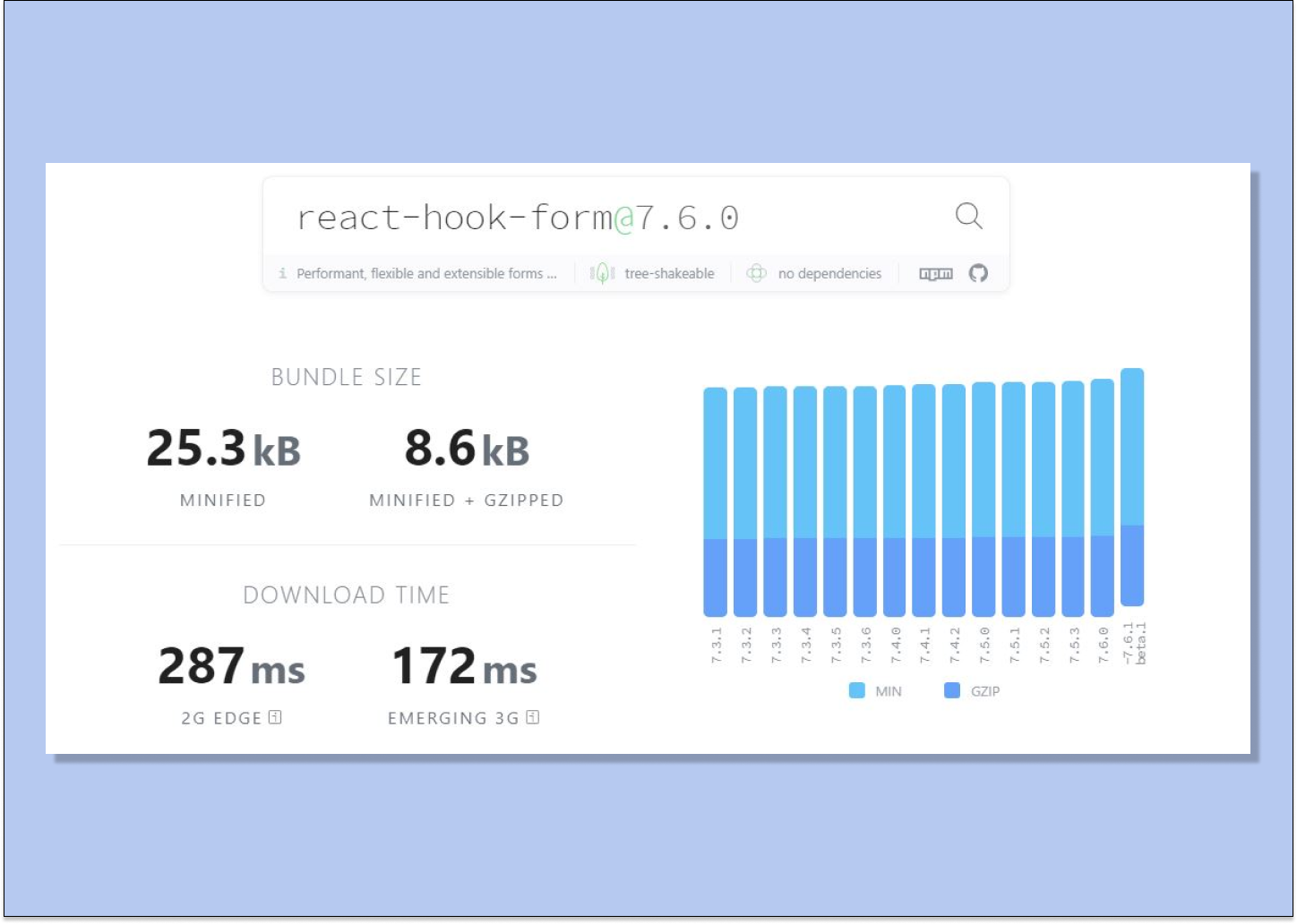Click the 'tree-shakeable' label
Image resolution: width=1297 pixels, height=924 pixels.
click(669, 274)
